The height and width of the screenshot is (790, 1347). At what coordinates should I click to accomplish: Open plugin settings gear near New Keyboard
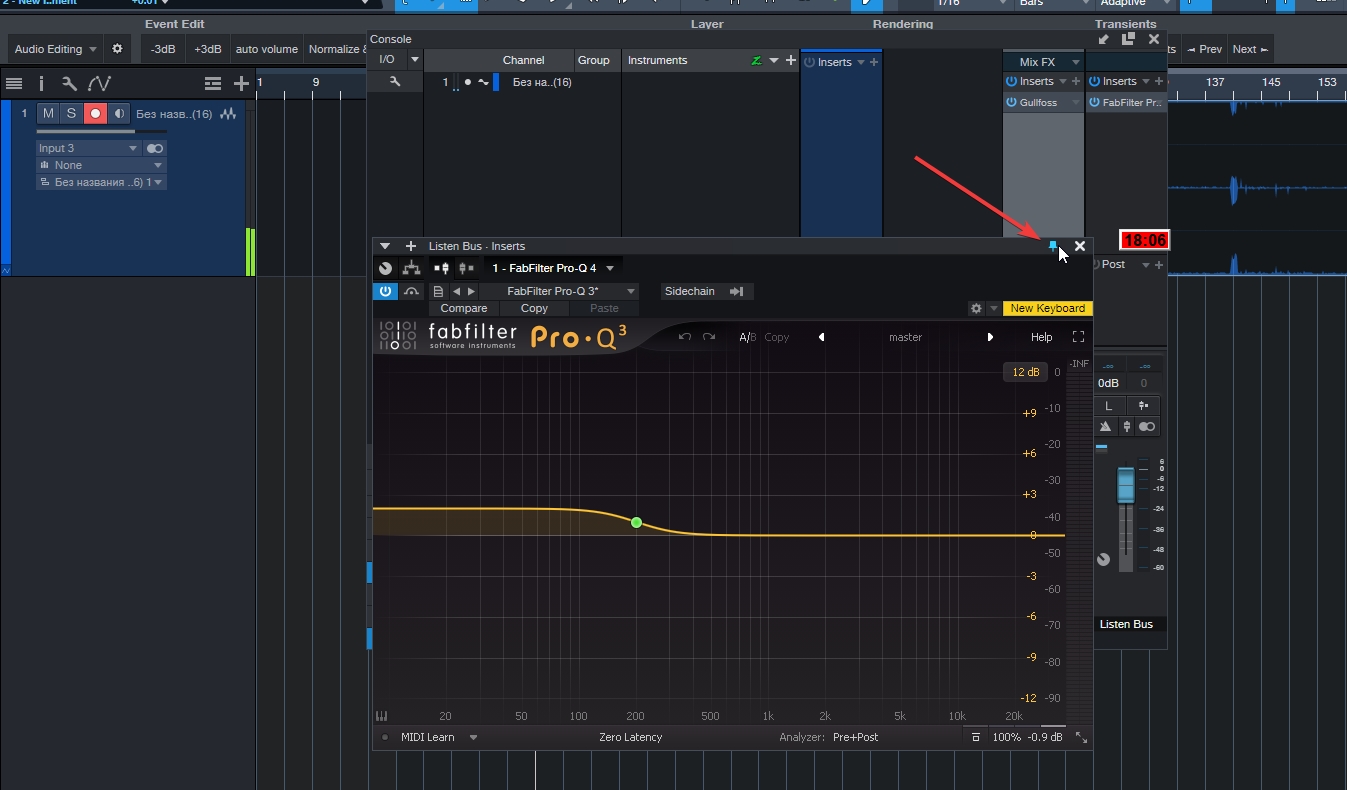[x=976, y=309]
